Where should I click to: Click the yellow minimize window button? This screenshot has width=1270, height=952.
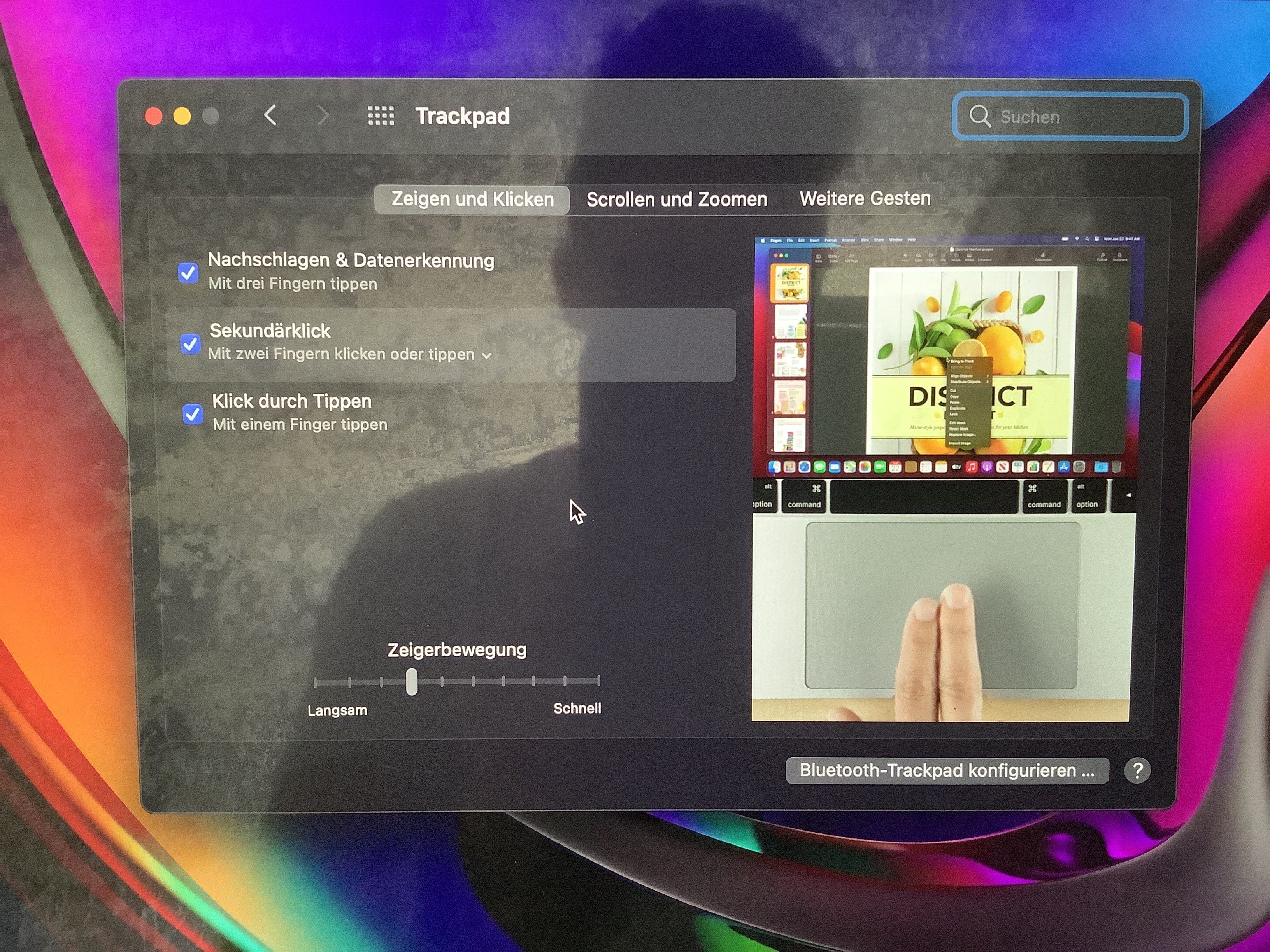(x=182, y=116)
